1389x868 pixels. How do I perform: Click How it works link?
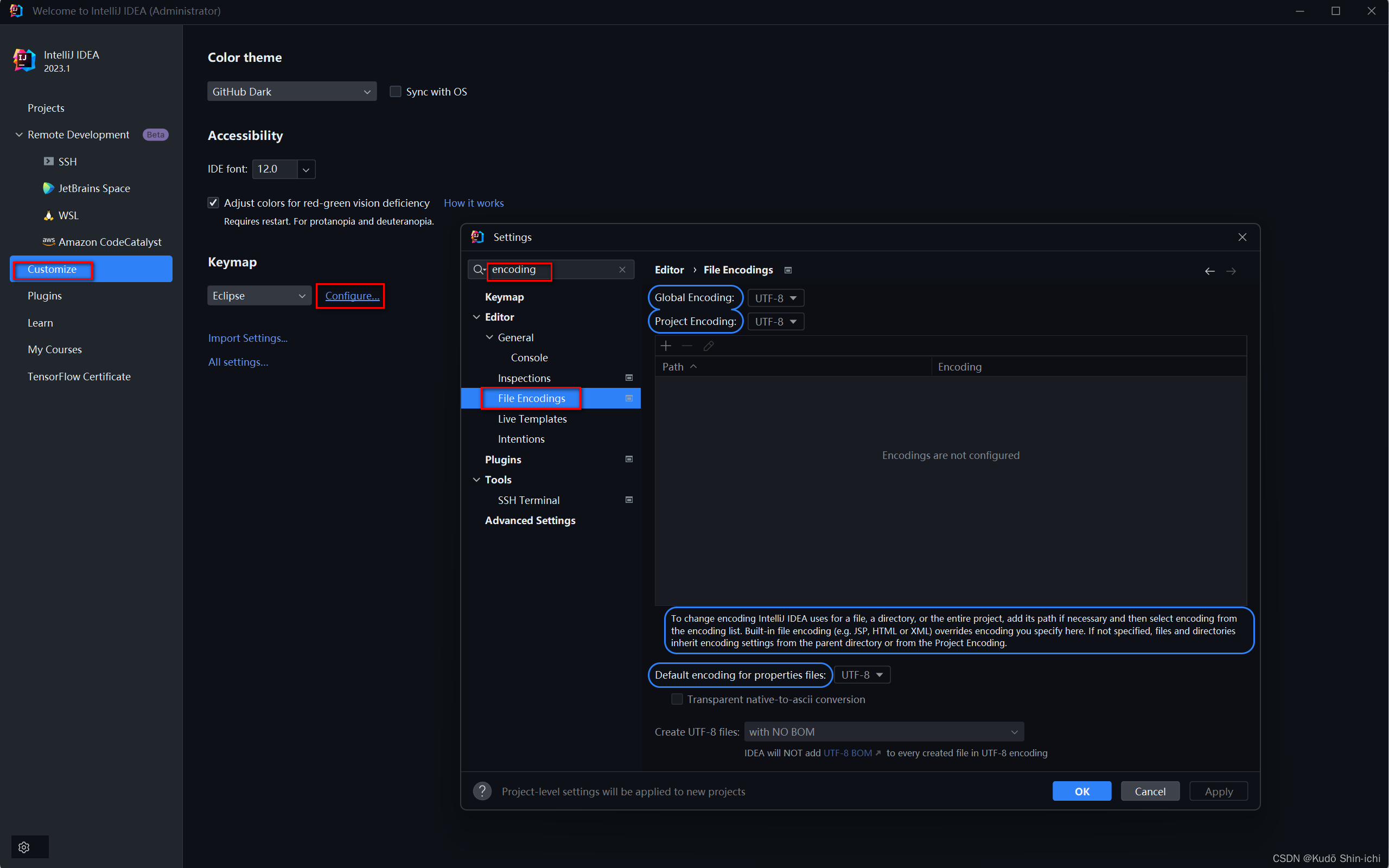(x=474, y=203)
